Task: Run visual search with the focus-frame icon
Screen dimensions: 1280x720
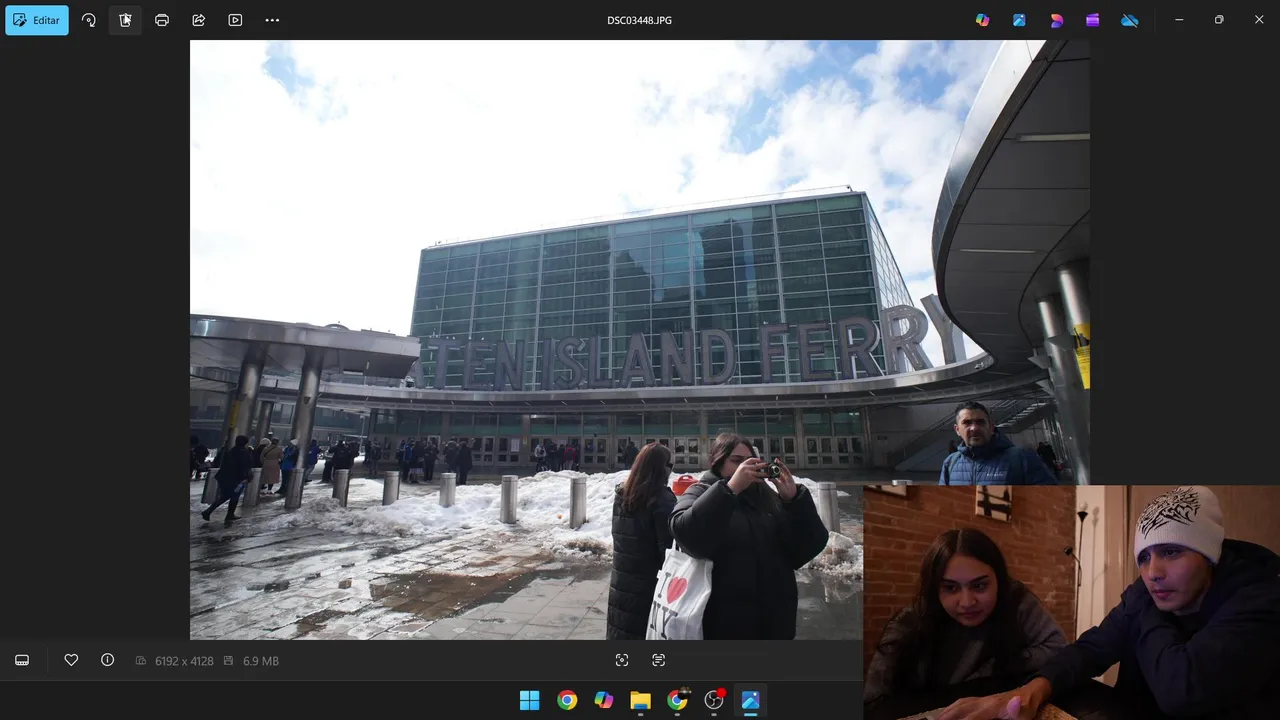Action: 622,660
